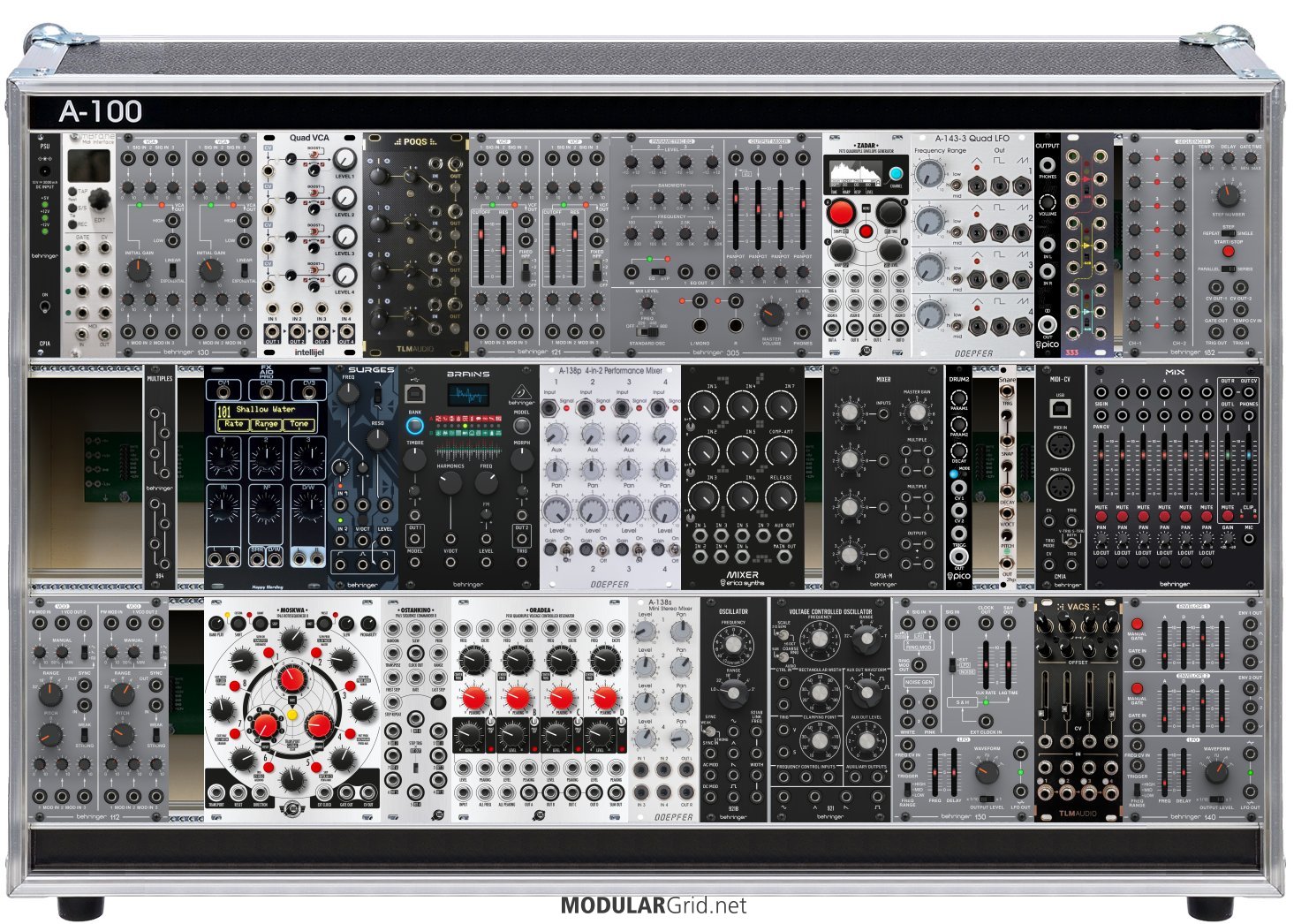Click the MASTER GAIN knob on the CP3A-M mixer
The height and width of the screenshot is (924, 1309).
pyautogui.click(x=917, y=413)
